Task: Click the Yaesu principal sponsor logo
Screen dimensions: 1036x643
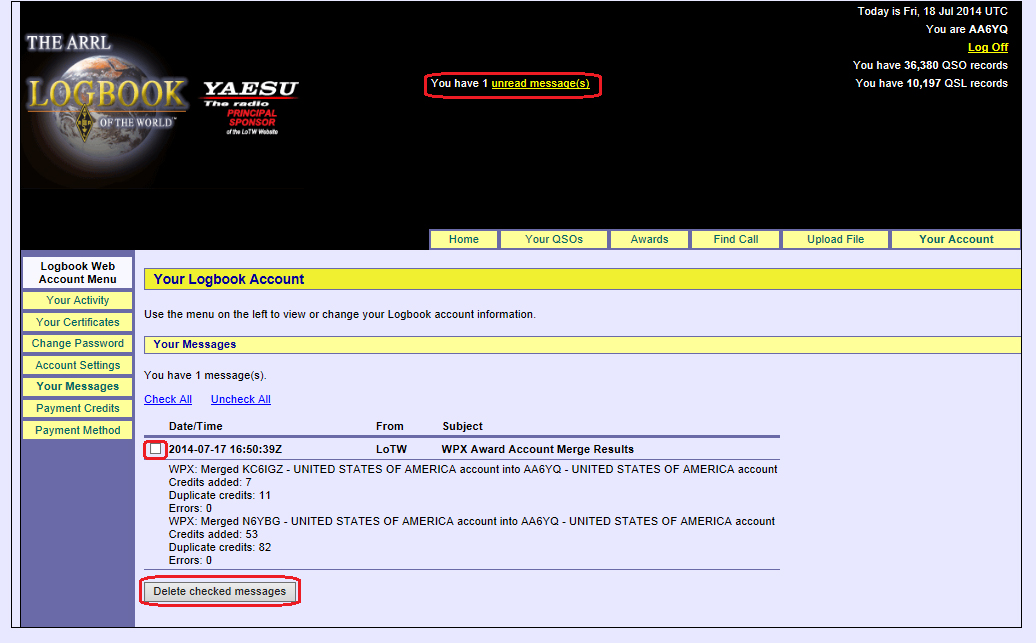Action: click(x=251, y=107)
